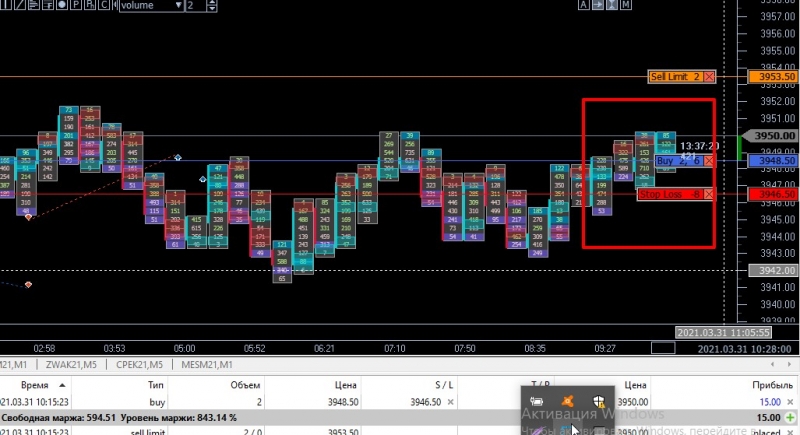The width and height of the screenshot is (800, 435).
Task: Open the horizontal volume profile tool
Action: (x=34, y=5)
